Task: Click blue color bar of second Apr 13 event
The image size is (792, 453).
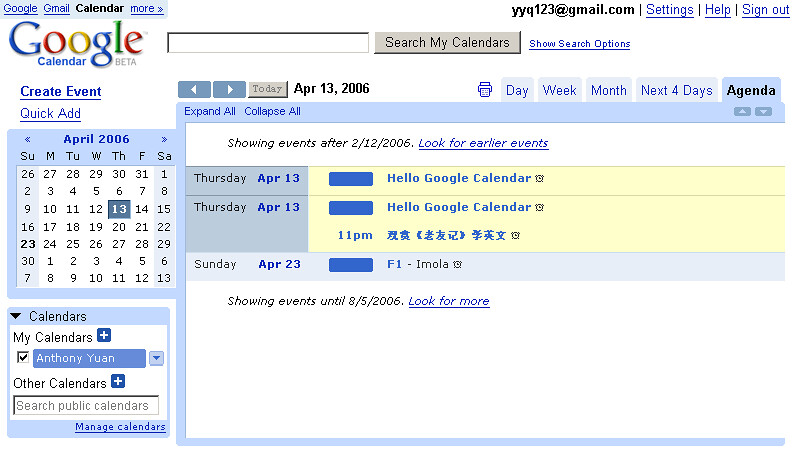Action: click(x=351, y=208)
